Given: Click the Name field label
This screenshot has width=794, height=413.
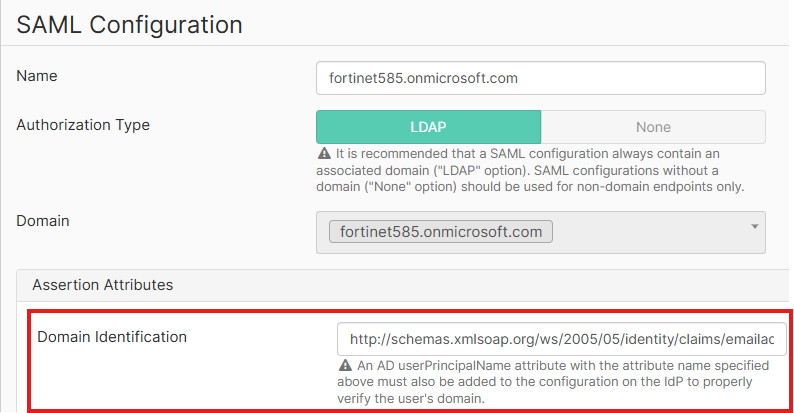Looking at the screenshot, I should coord(37,75).
